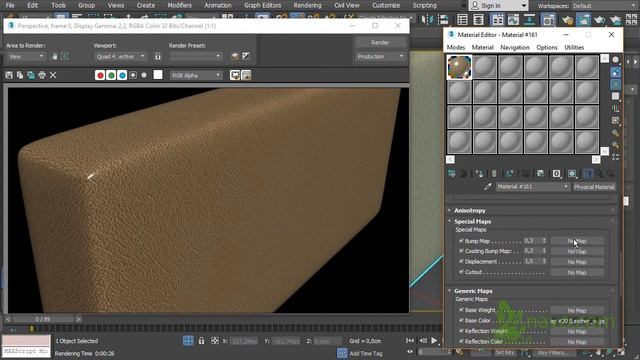Select the second gray sample slot in first row
Image resolution: width=640 pixels, height=360 pixels.
coord(485,67)
